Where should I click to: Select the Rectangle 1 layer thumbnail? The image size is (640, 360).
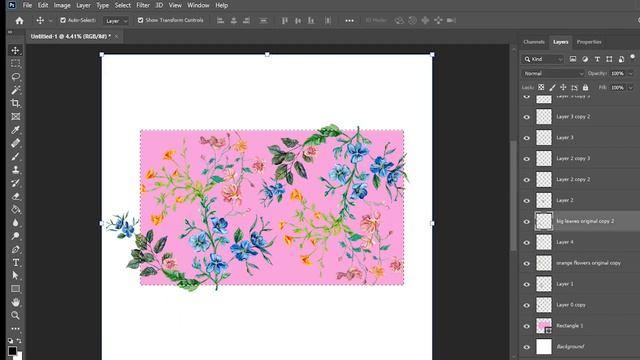(544, 326)
